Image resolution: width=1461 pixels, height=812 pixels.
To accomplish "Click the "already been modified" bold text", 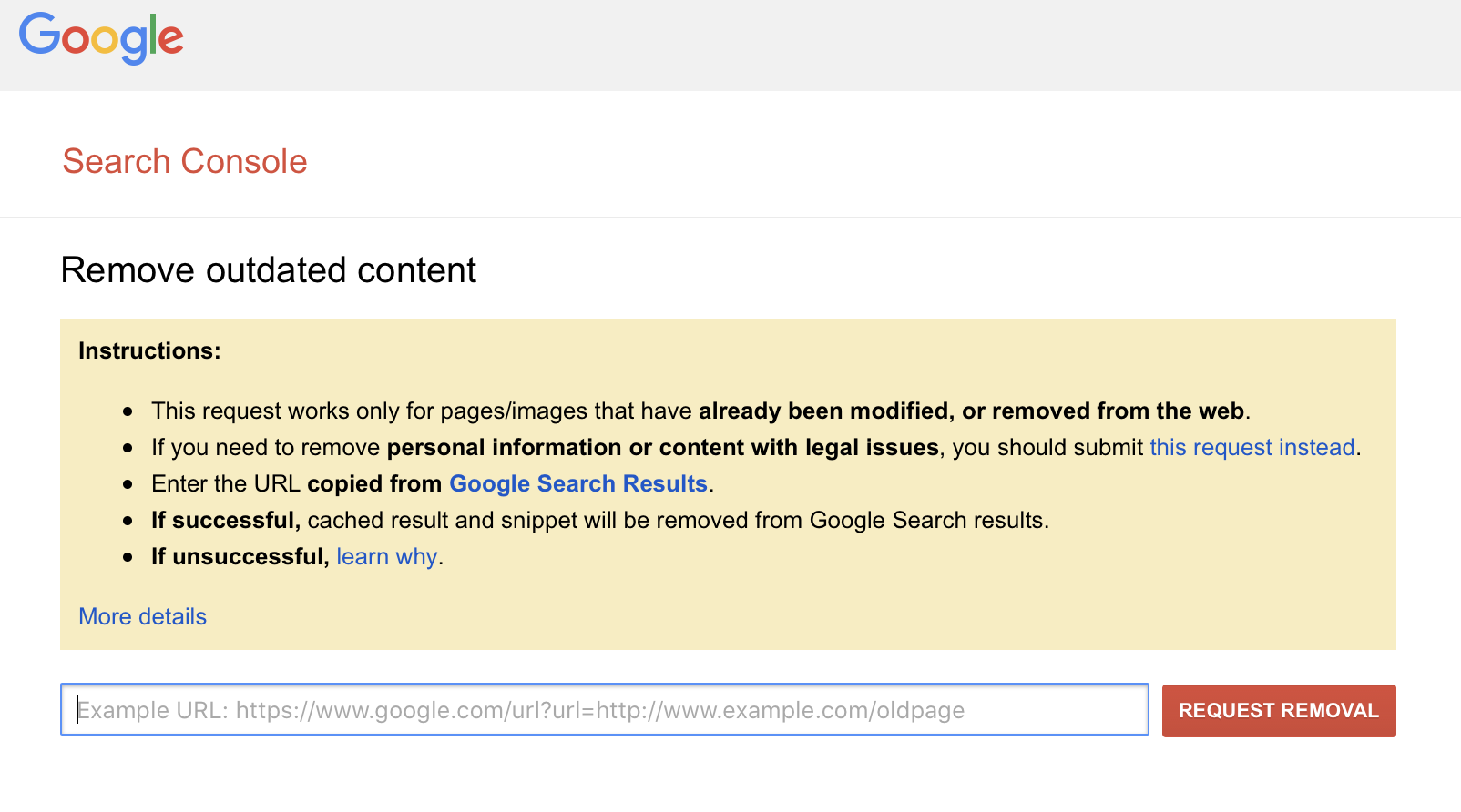I will click(823, 411).
